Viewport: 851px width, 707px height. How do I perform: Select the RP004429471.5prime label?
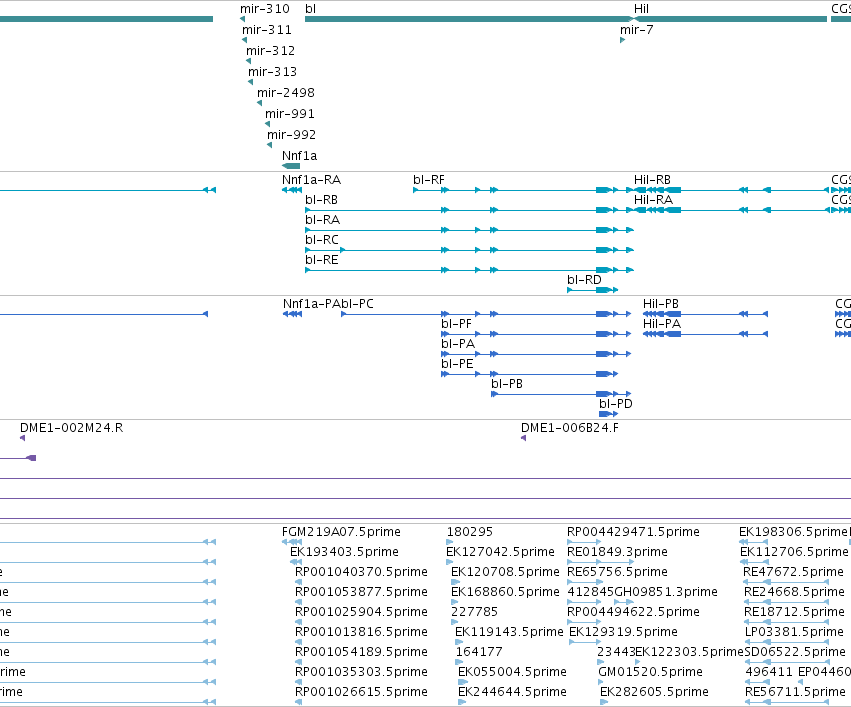(x=633, y=532)
